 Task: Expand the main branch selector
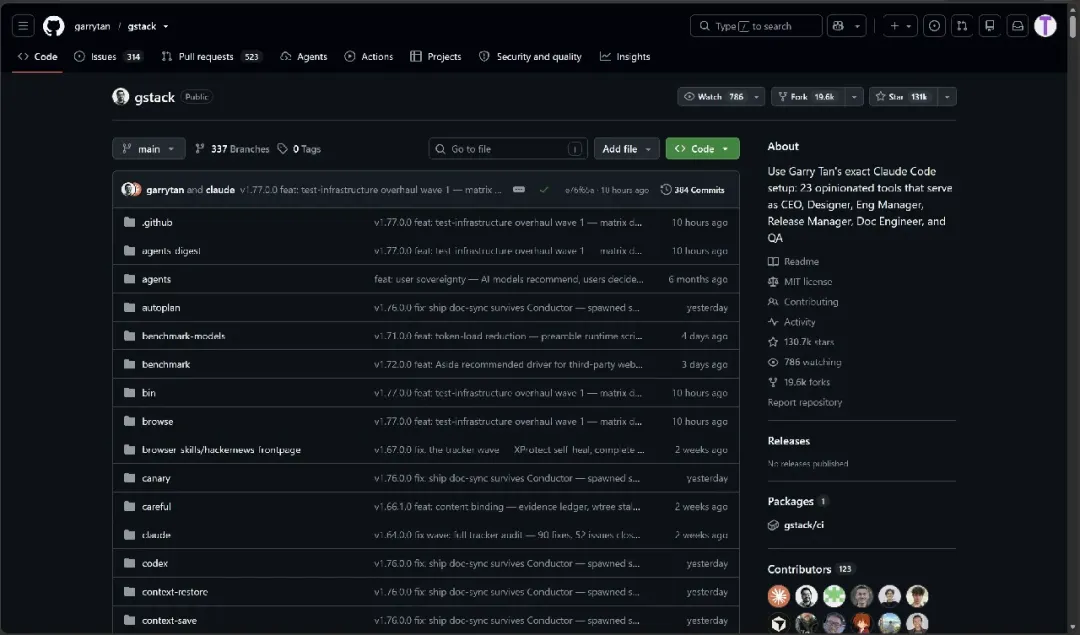click(149, 149)
